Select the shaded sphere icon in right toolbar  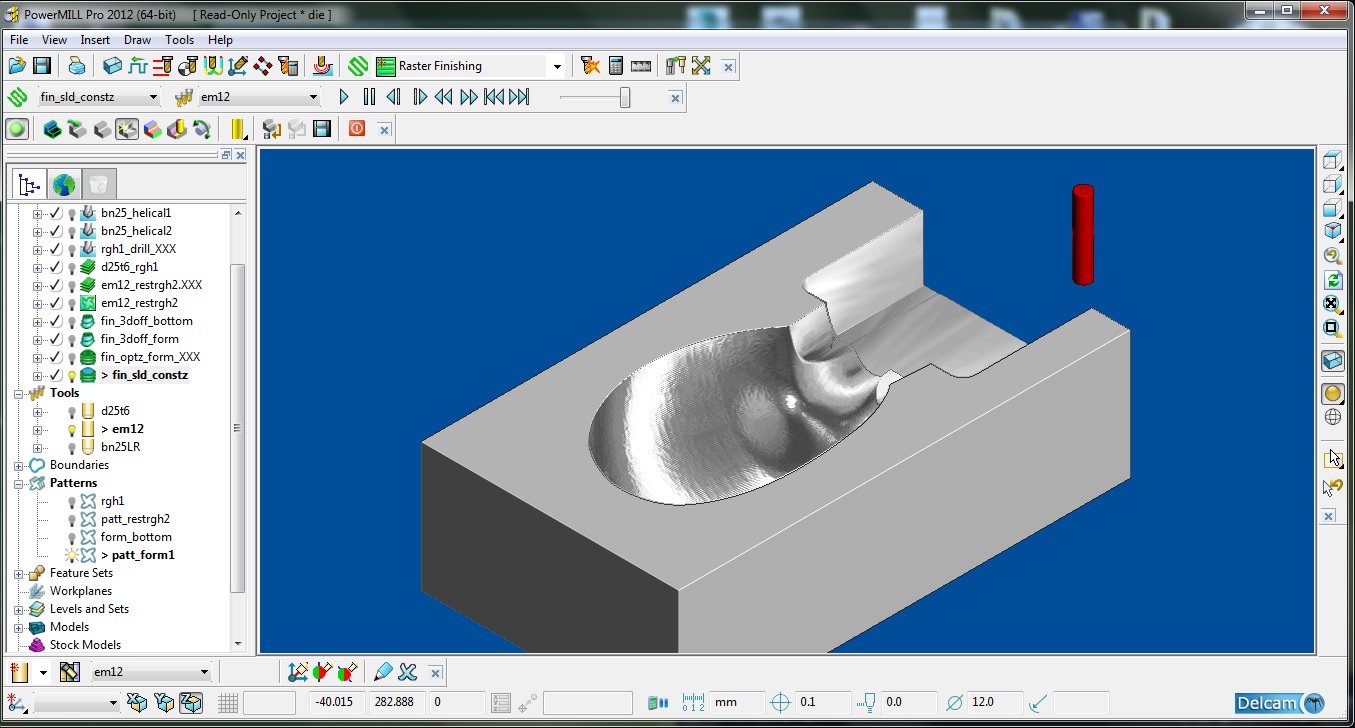pos(1332,394)
